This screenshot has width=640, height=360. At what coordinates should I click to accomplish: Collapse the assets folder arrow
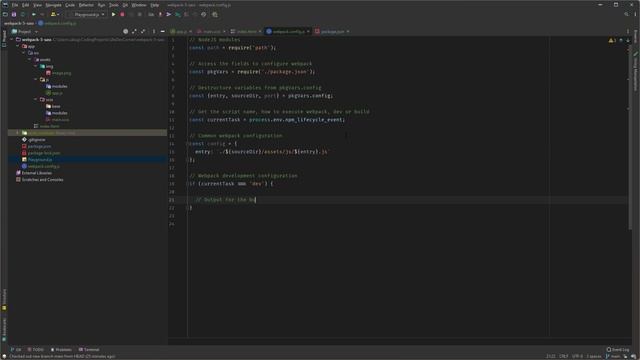pyautogui.click(x=30, y=60)
